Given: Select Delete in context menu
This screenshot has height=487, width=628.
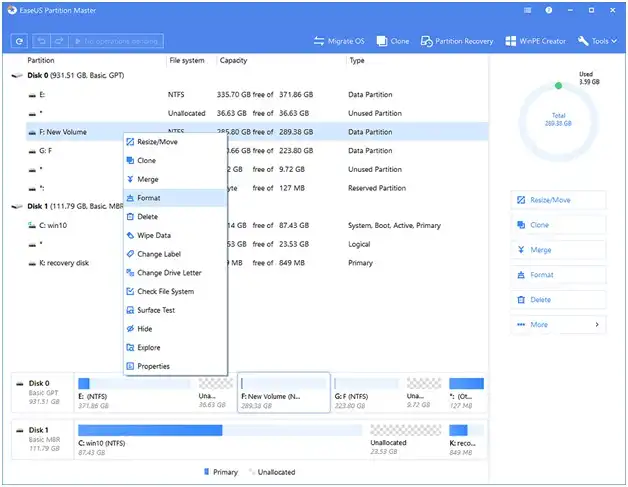Looking at the screenshot, I should click(x=175, y=217).
